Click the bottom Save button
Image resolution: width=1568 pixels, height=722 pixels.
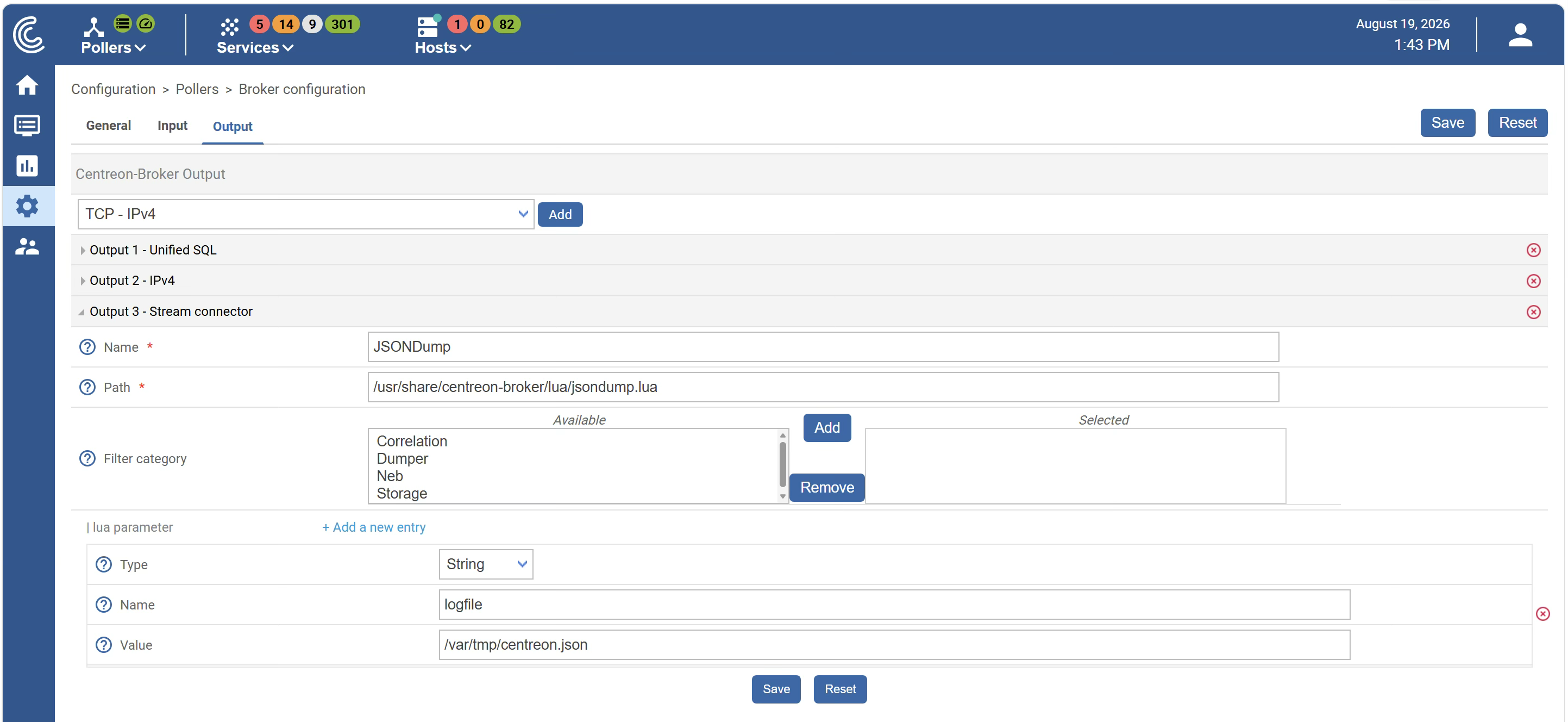[776, 690]
